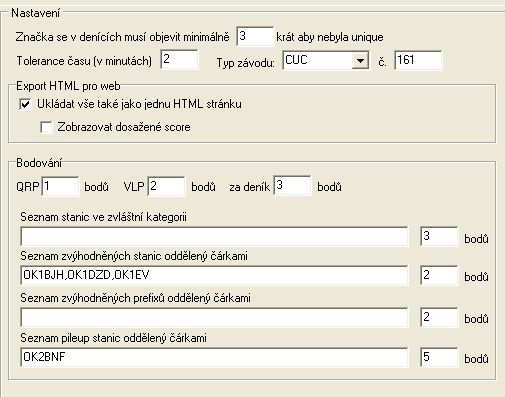Viewport: 505px width, 397px height.
Task: Click the Ukládat vše HTML stránku label
Action: [139, 104]
